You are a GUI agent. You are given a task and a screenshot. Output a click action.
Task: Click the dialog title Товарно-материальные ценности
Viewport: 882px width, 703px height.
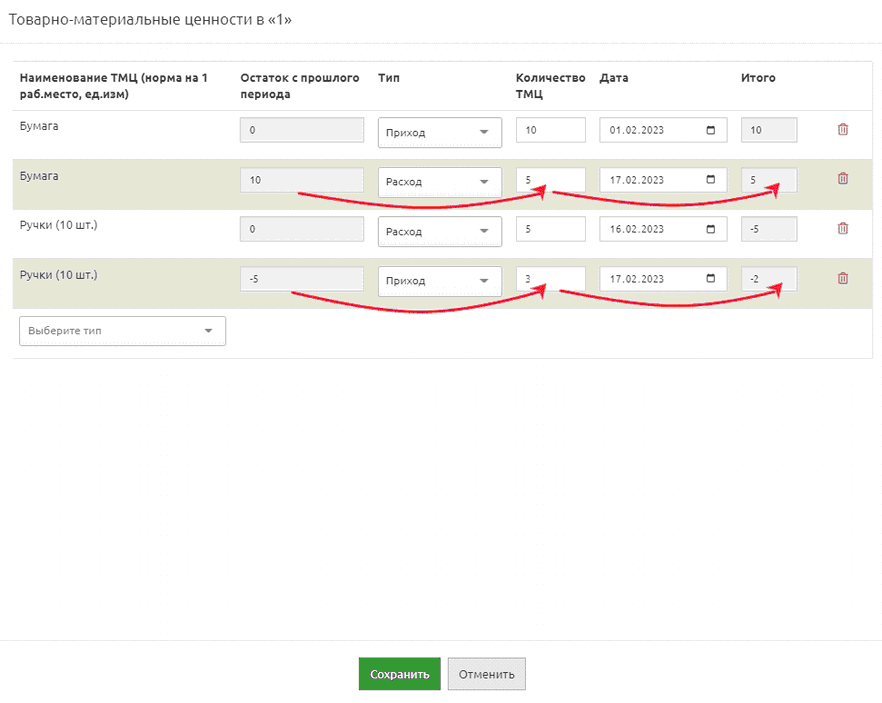point(150,20)
